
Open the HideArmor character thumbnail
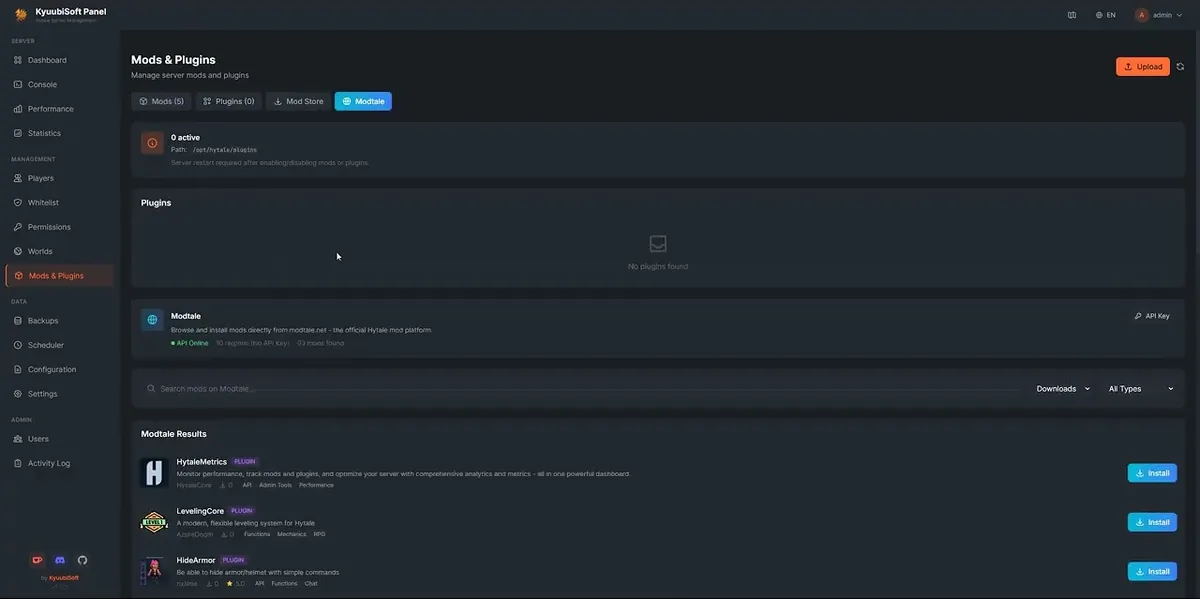tap(154, 572)
